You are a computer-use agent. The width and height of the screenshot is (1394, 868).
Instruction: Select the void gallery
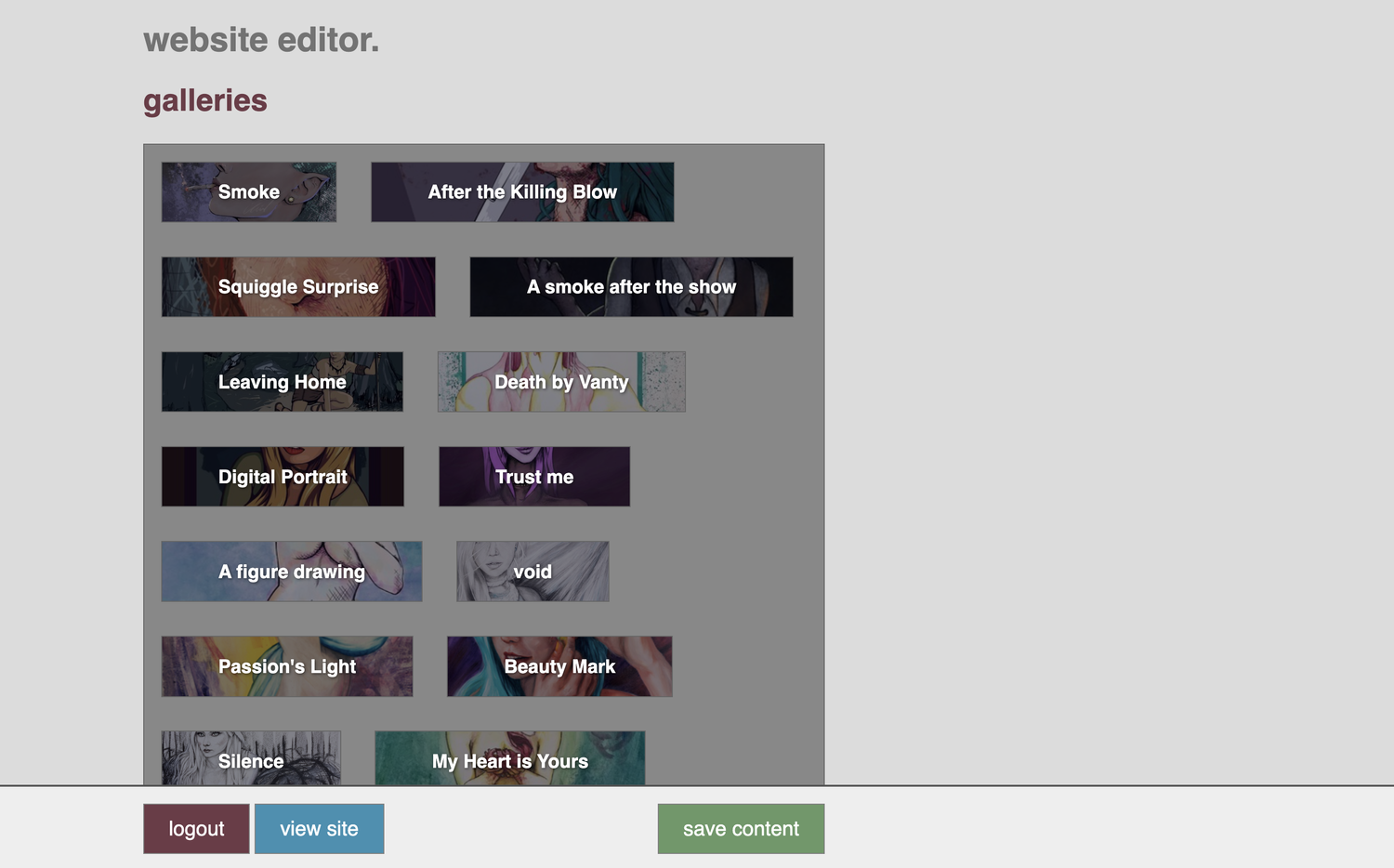point(532,571)
